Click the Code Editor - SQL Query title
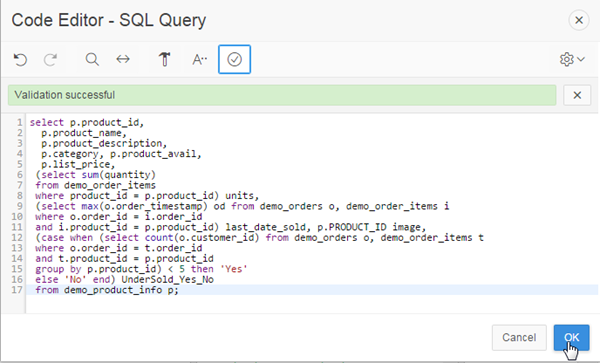This screenshot has width=600, height=363. pyautogui.click(x=109, y=20)
